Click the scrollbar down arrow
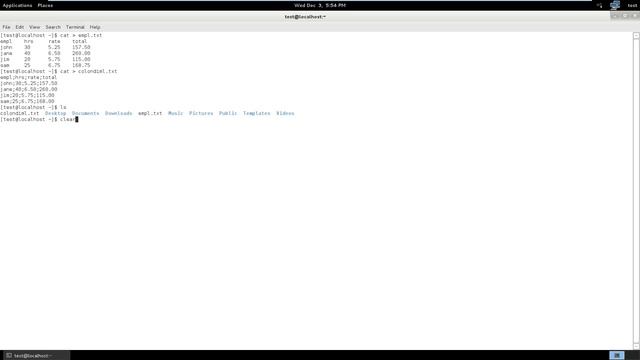 tap(636, 346)
